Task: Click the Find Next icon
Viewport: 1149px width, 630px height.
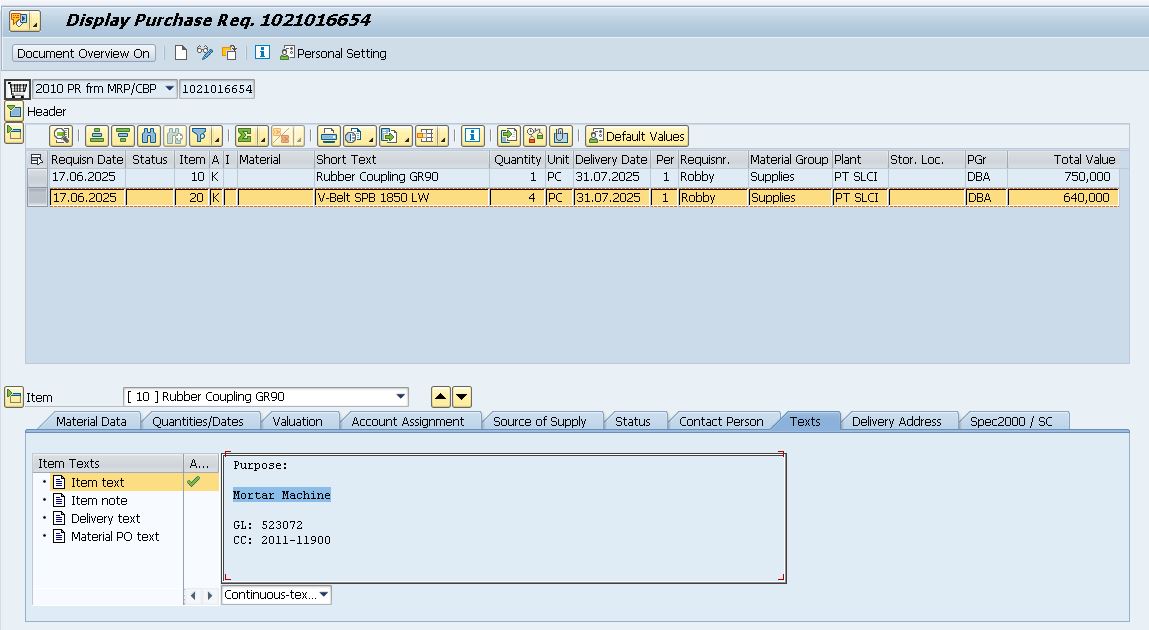Action: [174, 136]
